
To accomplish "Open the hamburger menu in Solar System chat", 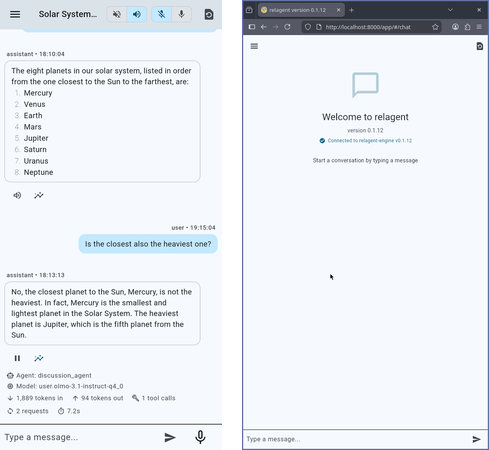I will pos(15,14).
